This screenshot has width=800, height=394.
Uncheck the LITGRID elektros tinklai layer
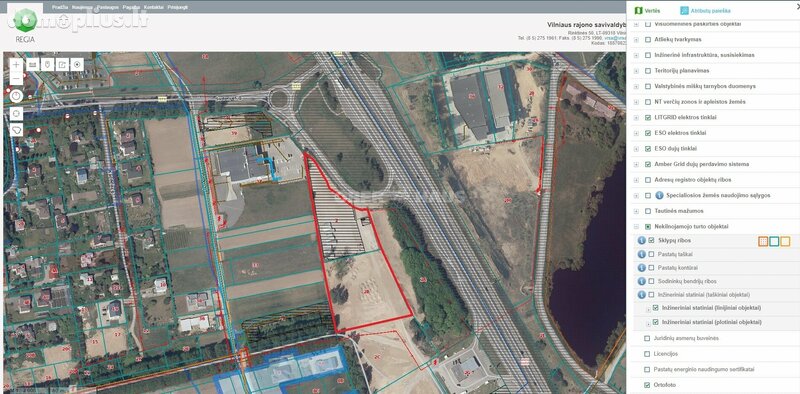648,117
